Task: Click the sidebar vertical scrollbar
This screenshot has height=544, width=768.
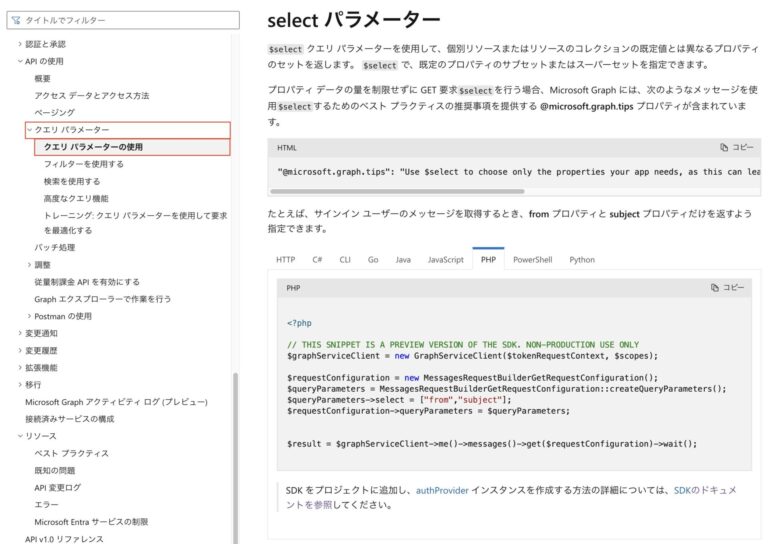Action: click(236, 458)
